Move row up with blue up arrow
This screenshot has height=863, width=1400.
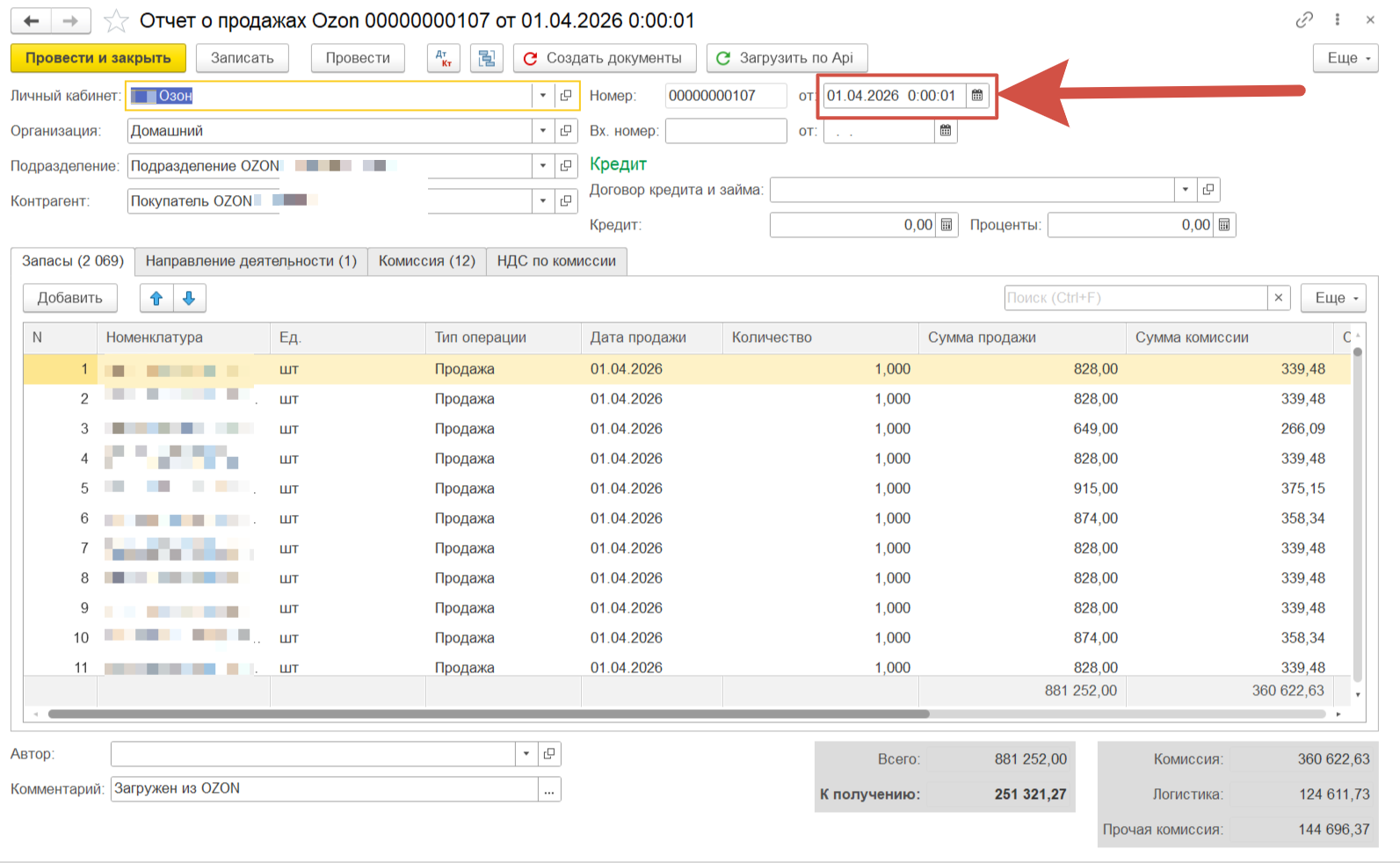pyautogui.click(x=156, y=298)
